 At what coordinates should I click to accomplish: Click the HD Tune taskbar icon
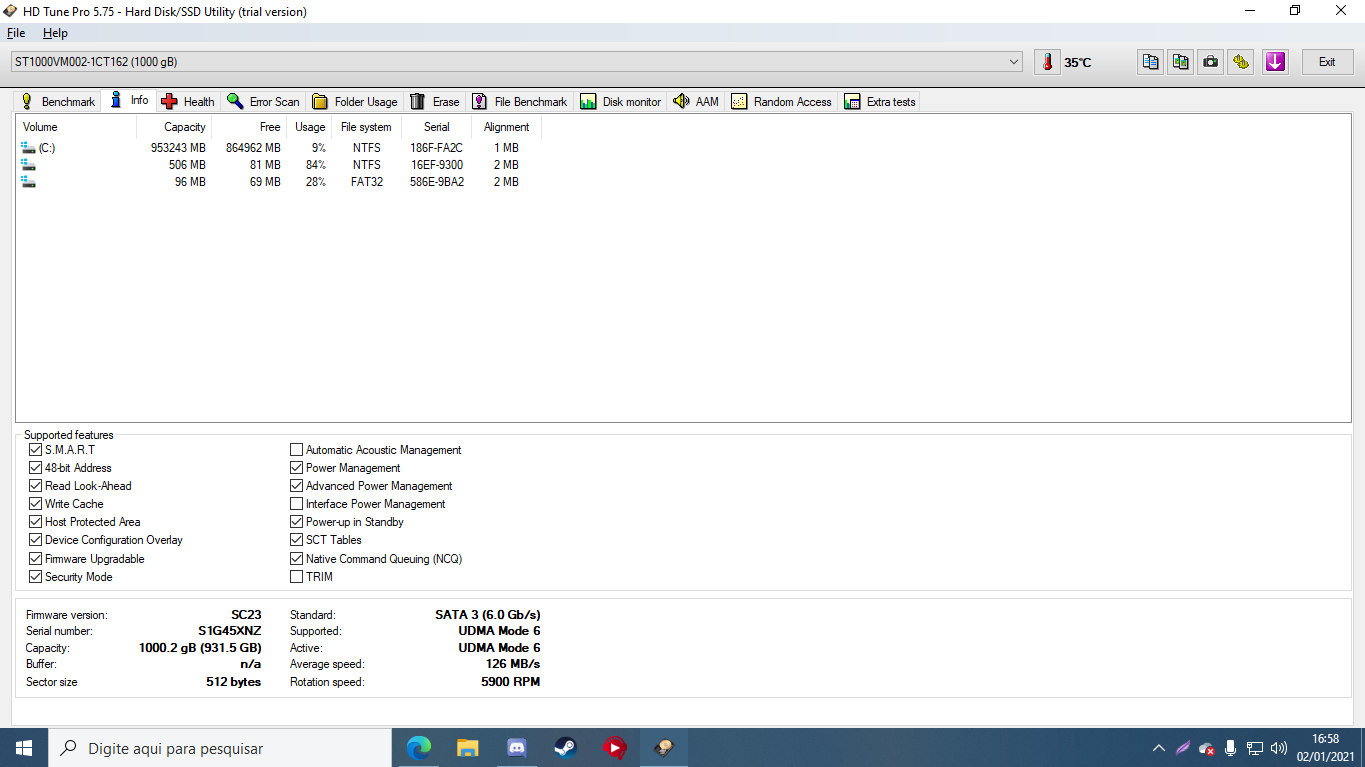point(664,748)
